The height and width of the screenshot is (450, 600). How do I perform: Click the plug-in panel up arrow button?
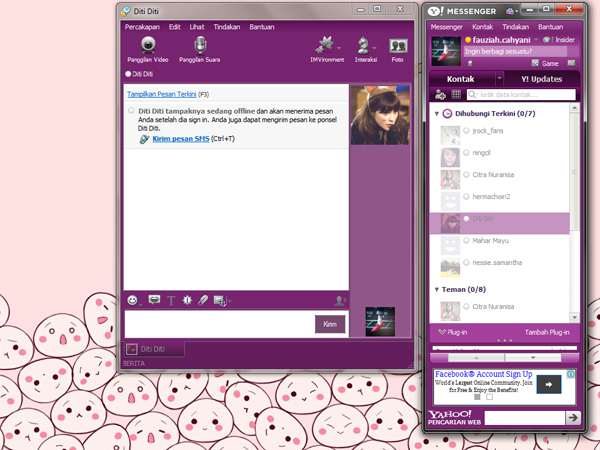(x=476, y=358)
